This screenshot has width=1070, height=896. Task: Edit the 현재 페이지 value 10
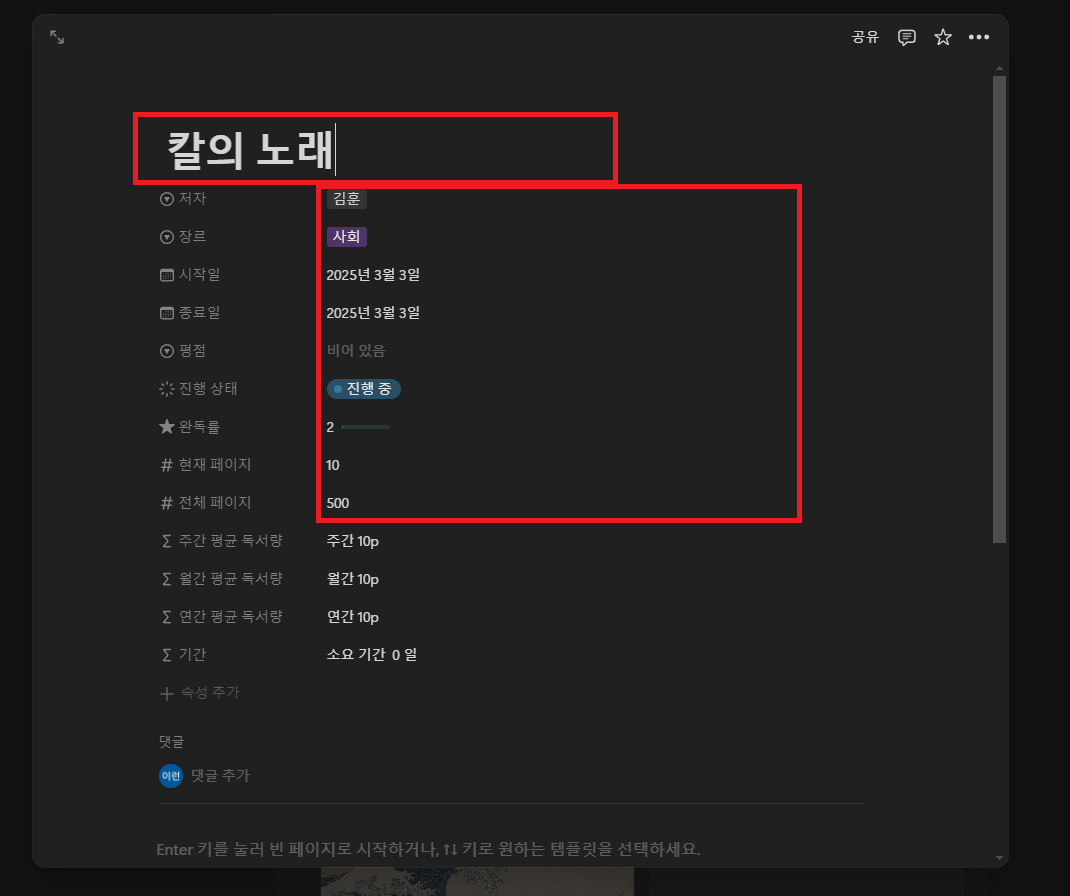pyautogui.click(x=333, y=465)
